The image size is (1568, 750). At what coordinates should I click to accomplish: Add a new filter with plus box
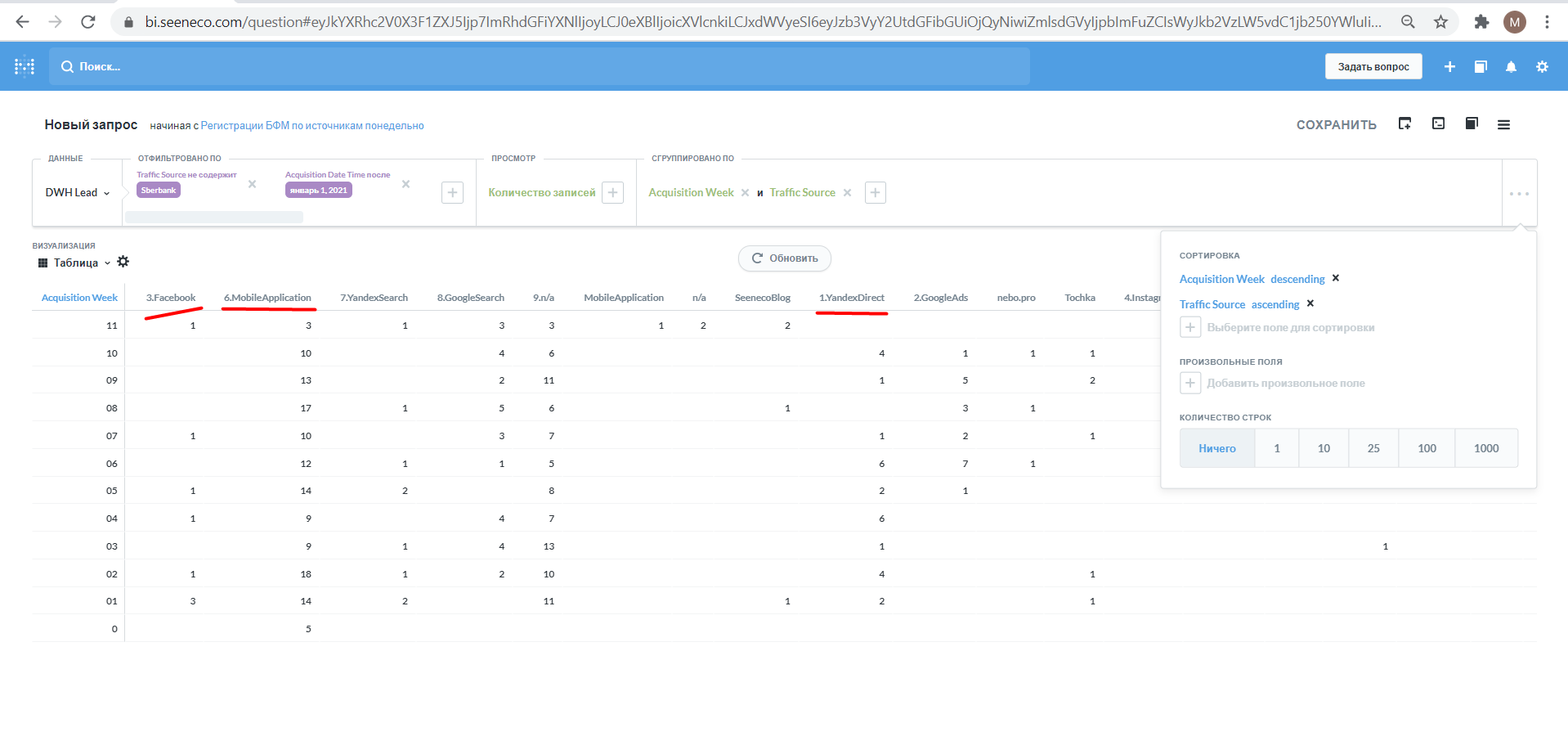point(452,193)
